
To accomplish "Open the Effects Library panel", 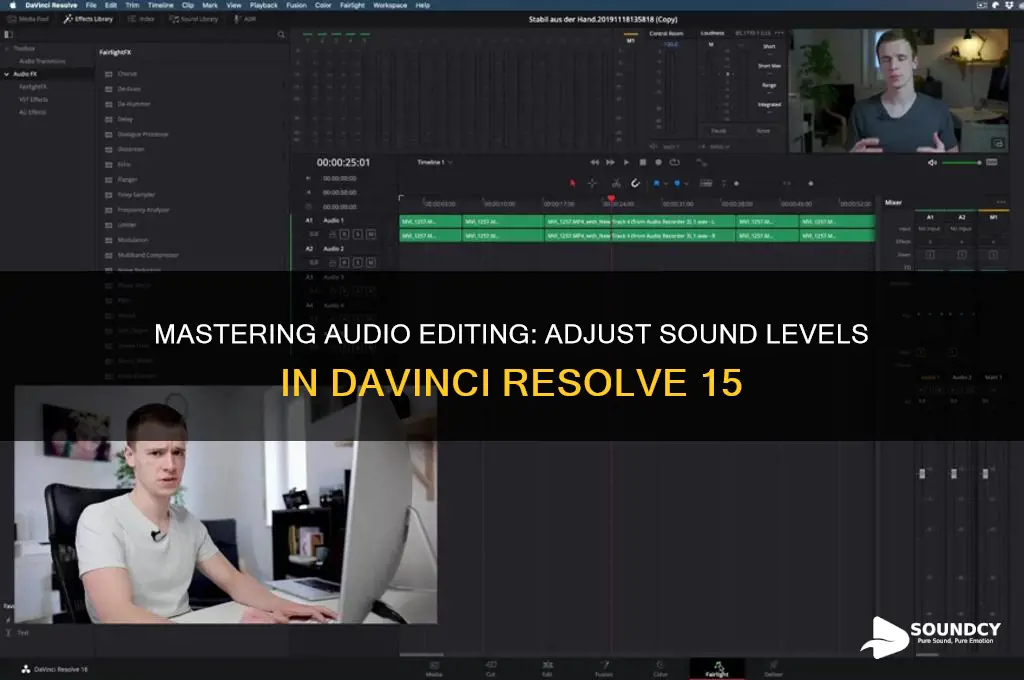I will 88,19.
